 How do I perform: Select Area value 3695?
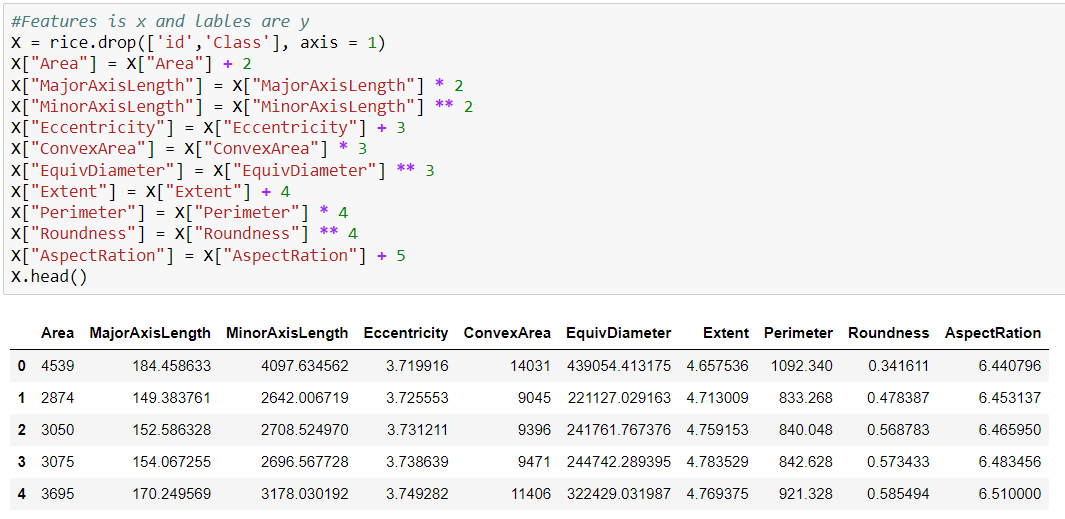pos(58,494)
